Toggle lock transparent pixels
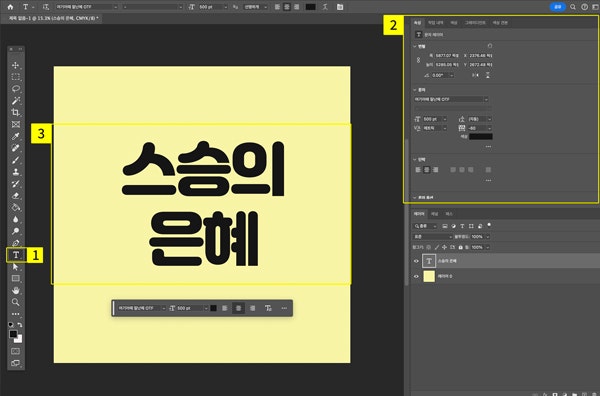 pos(429,248)
